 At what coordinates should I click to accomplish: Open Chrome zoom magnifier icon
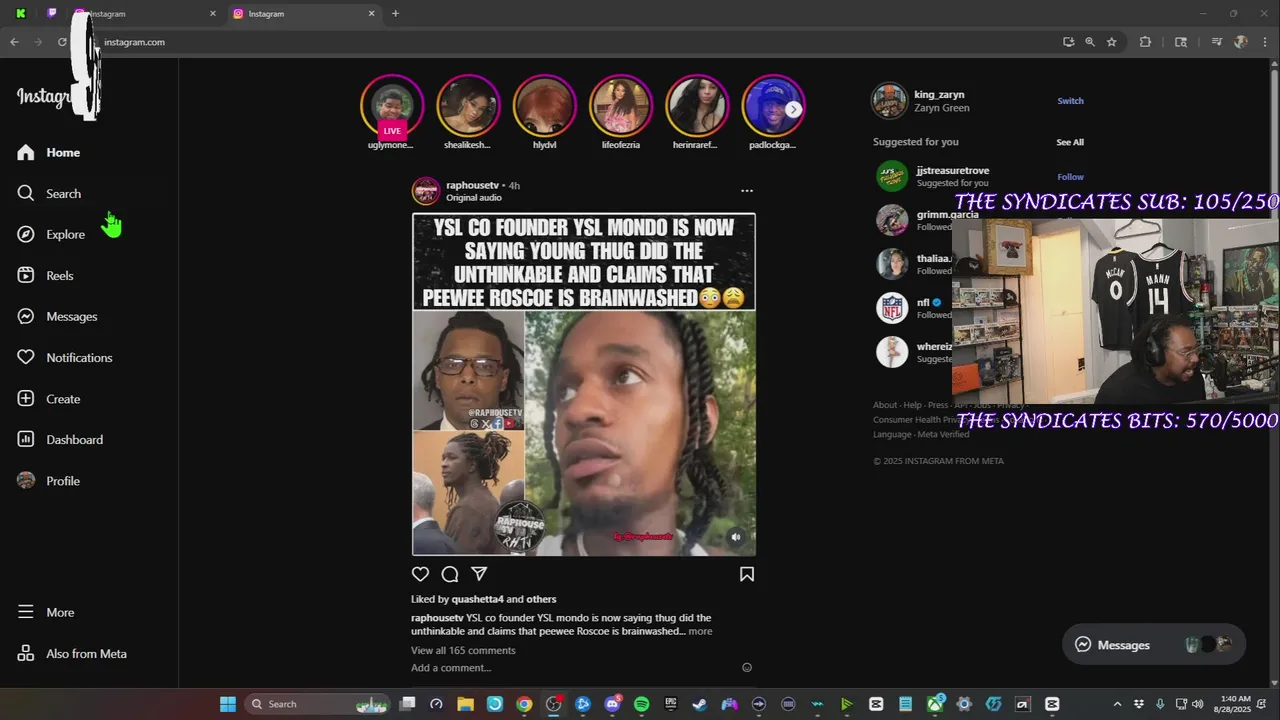click(x=1090, y=42)
